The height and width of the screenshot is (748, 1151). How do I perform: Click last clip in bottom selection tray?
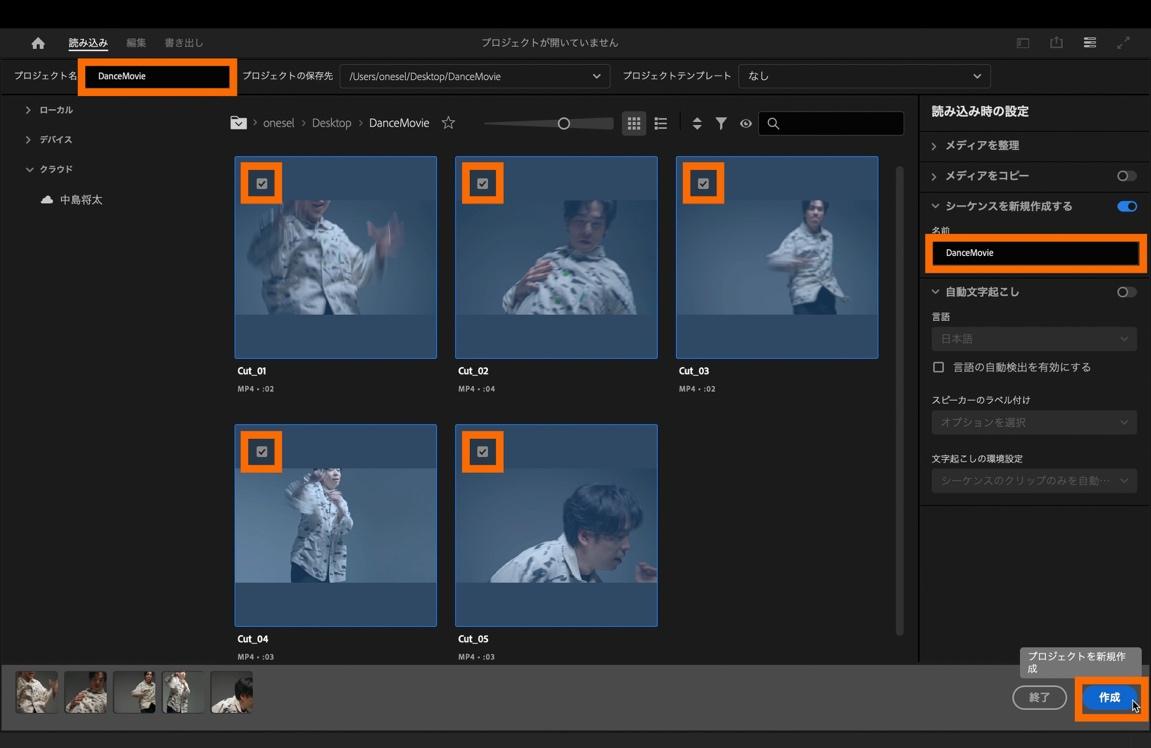click(232, 692)
